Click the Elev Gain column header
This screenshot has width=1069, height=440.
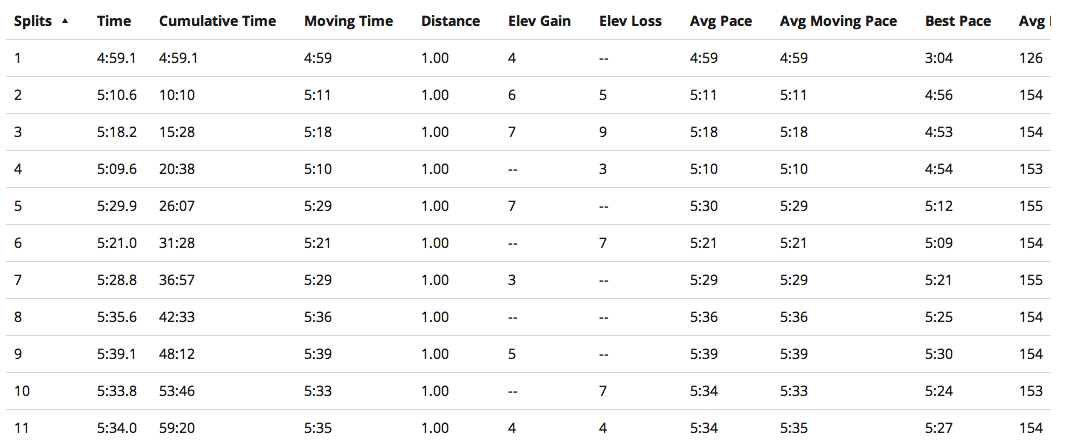(539, 21)
